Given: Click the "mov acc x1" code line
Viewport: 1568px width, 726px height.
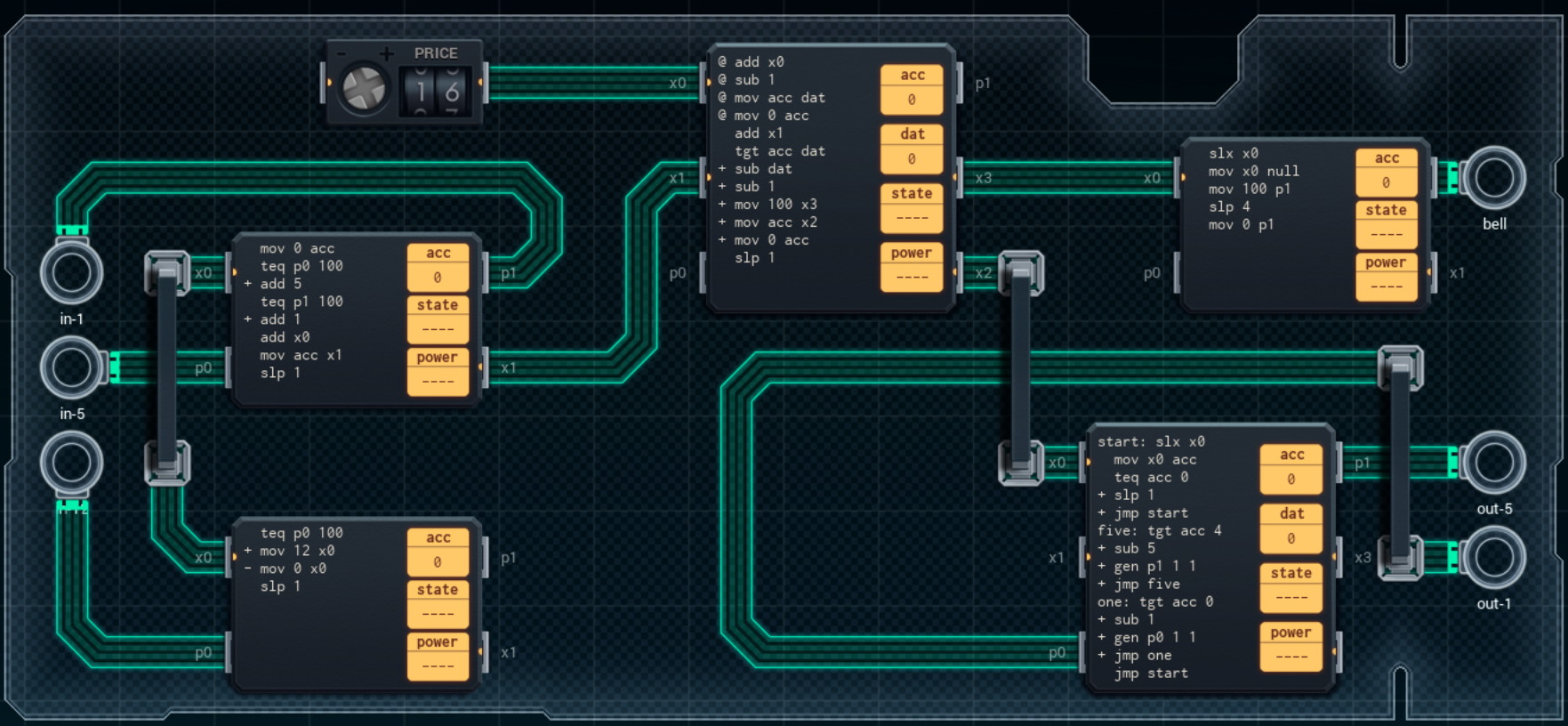Looking at the screenshot, I should click(301, 355).
